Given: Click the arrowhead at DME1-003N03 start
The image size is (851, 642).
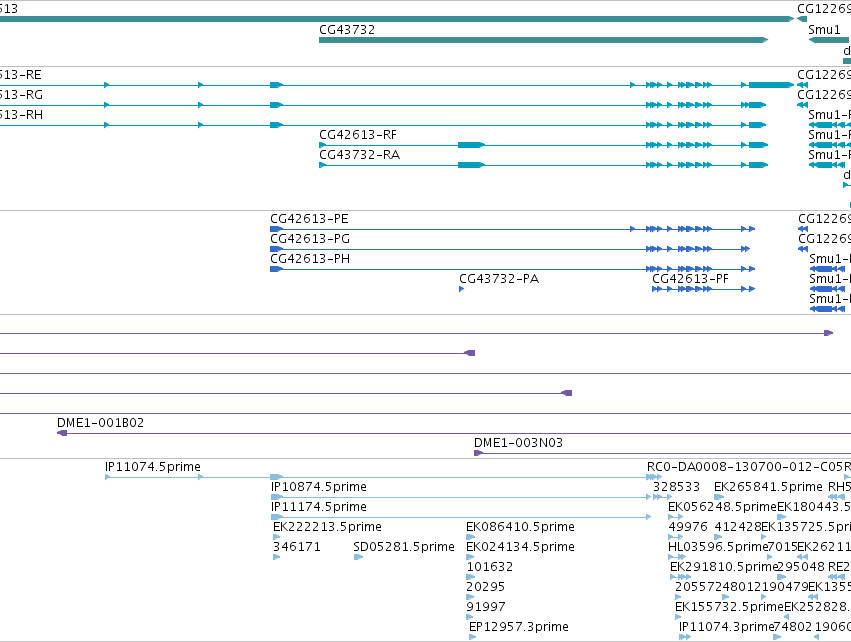Looking at the screenshot, I should coord(479,453).
